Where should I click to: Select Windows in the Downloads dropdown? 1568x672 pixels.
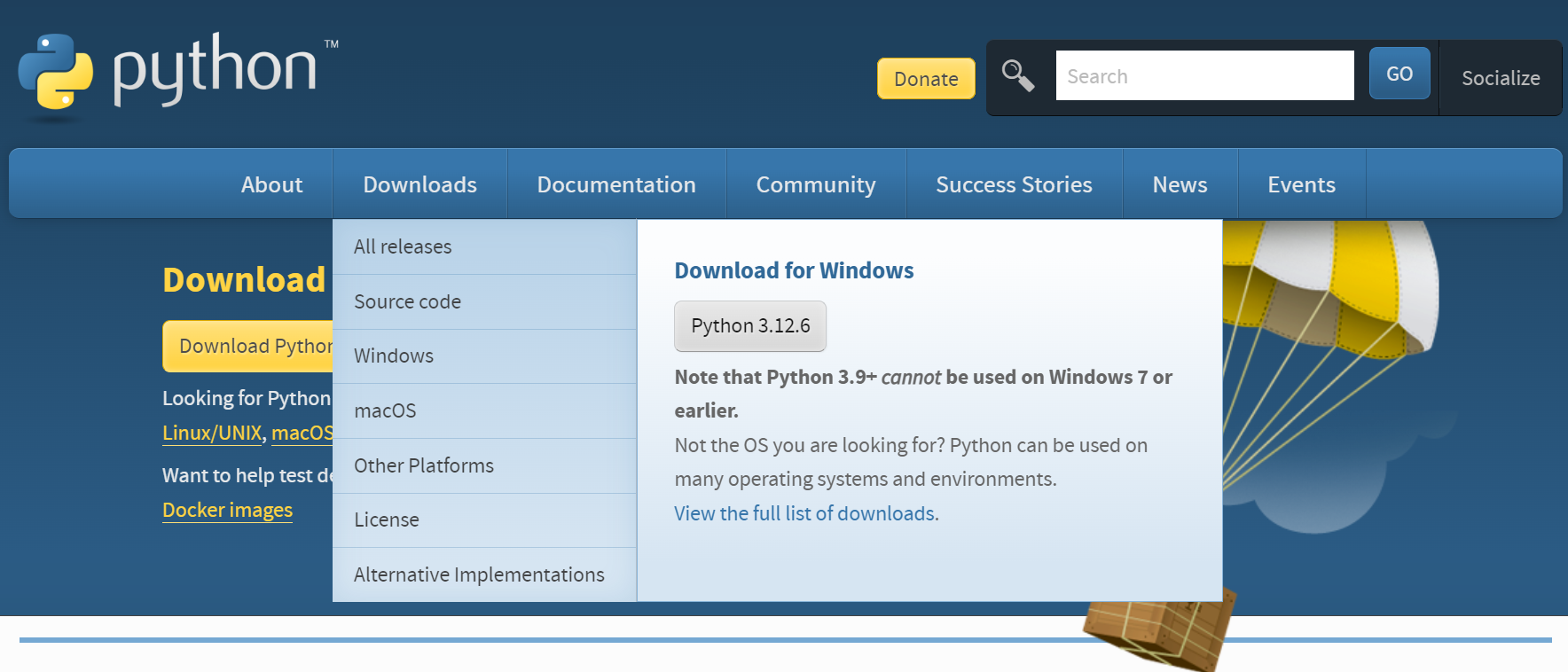click(484, 356)
